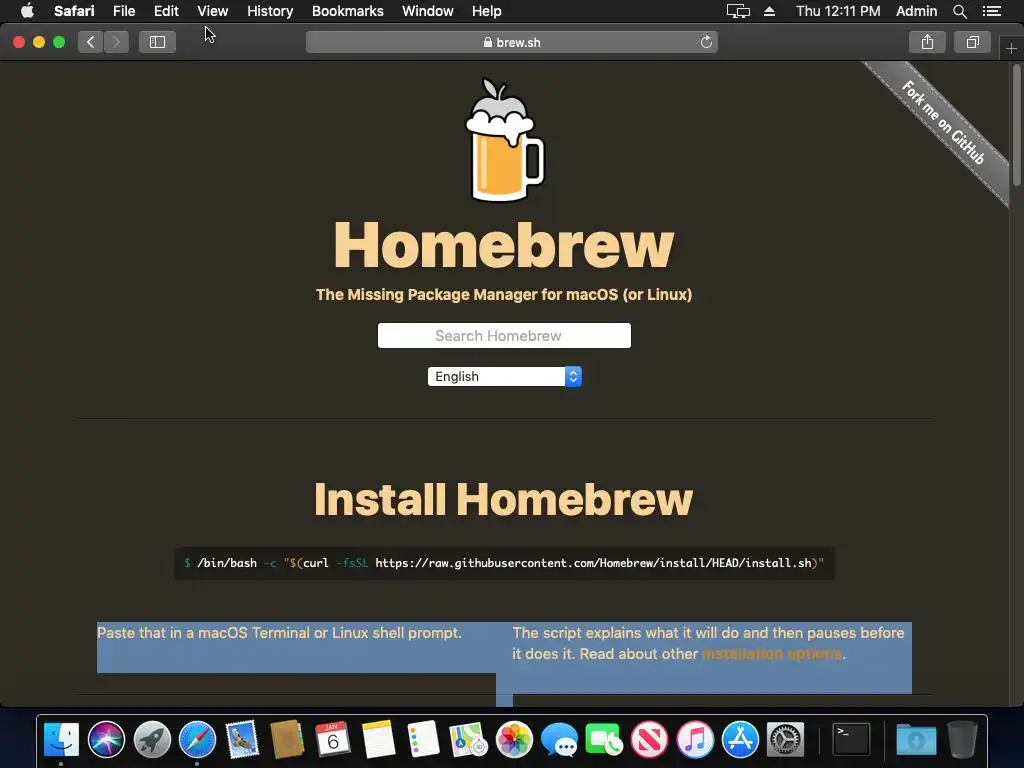This screenshot has width=1024, height=768.
Task: Go forward with Safari forward arrow
Action: pyautogui.click(x=116, y=42)
